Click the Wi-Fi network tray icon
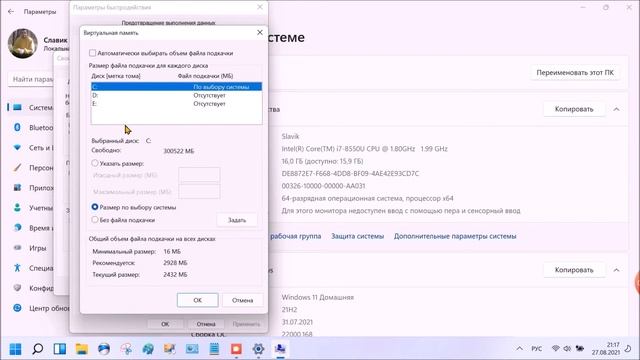640x360 pixels. 555,349
